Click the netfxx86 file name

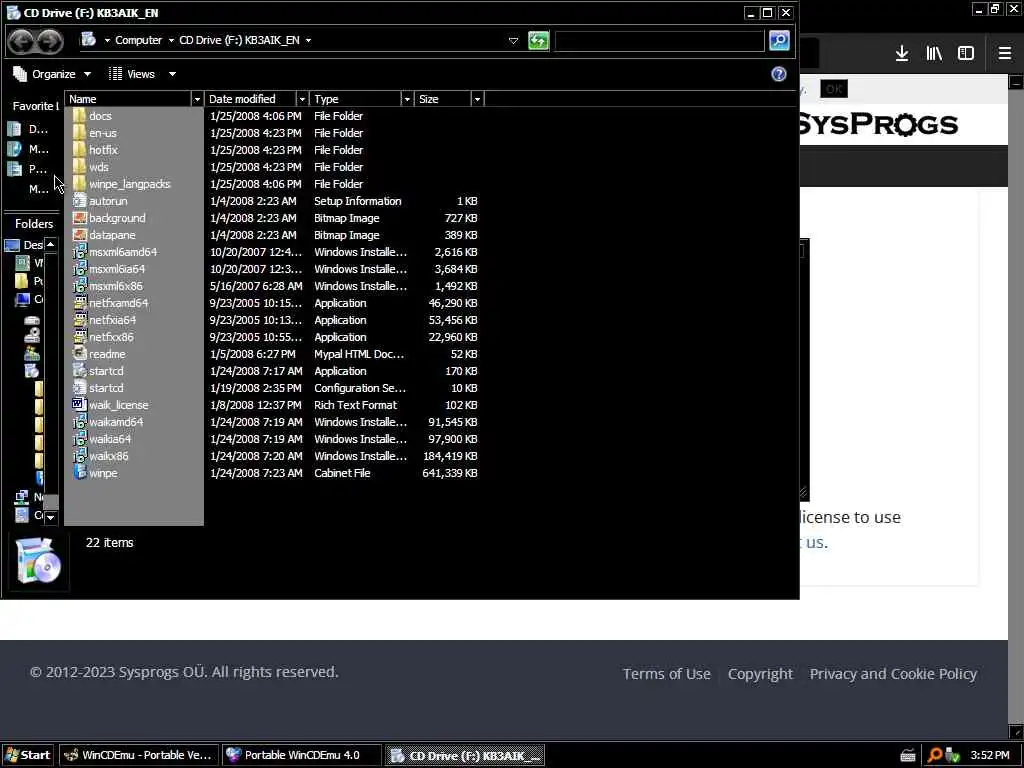111,337
